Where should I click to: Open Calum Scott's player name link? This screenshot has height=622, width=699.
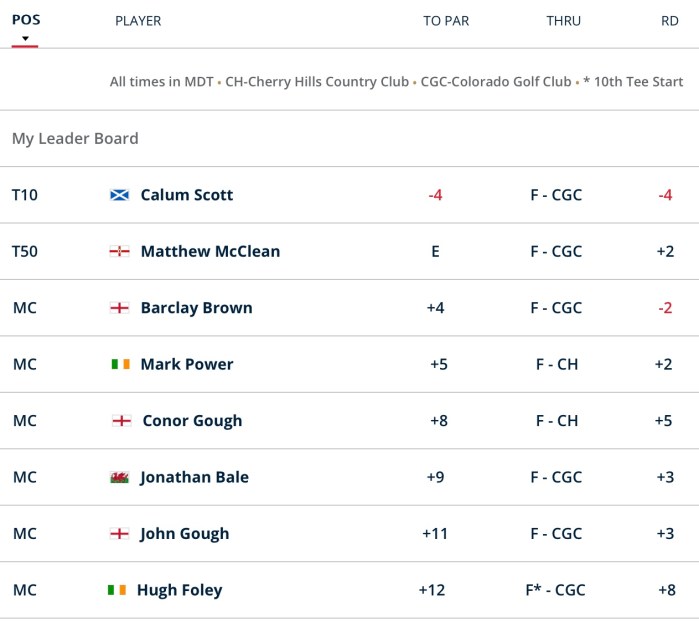[x=187, y=195]
